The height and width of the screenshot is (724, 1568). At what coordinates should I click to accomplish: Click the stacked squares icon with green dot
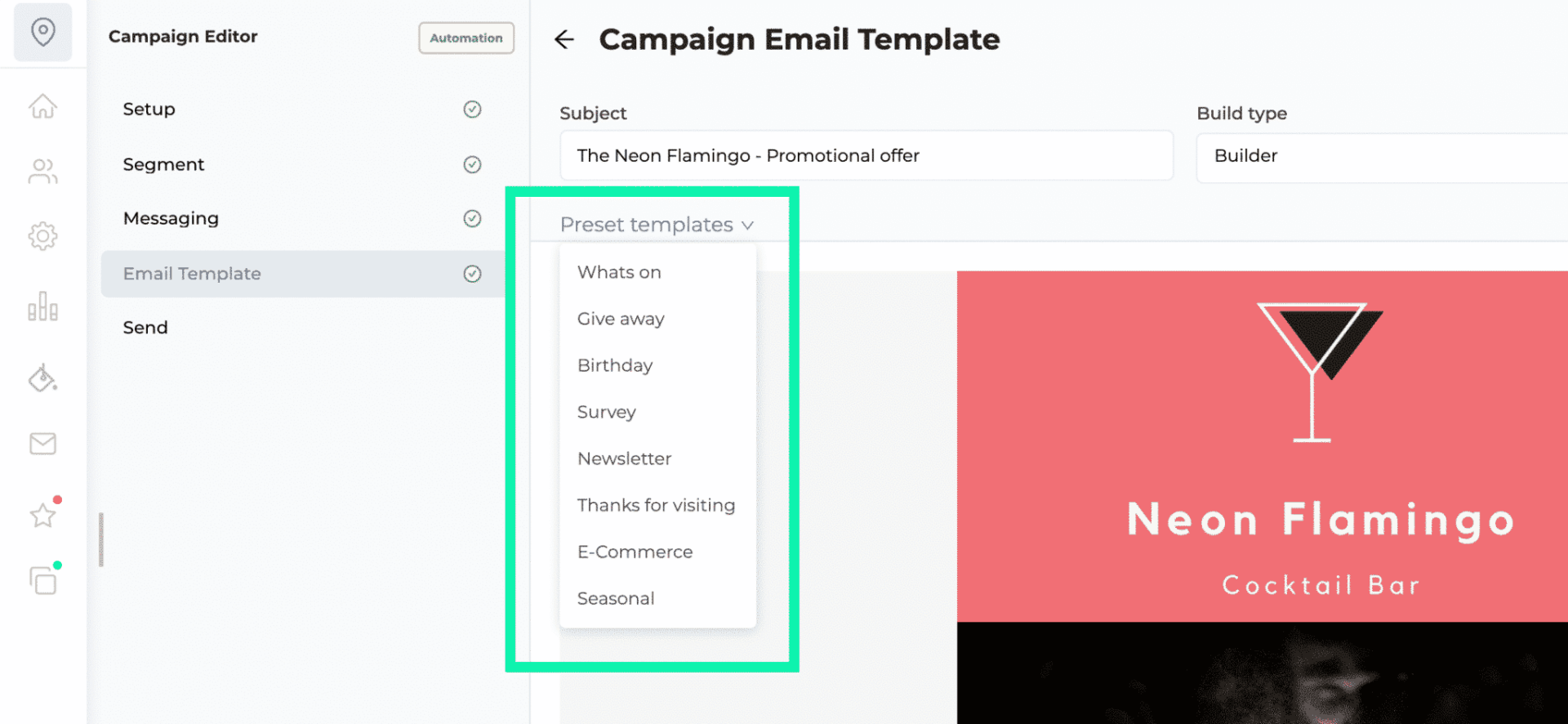(42, 581)
